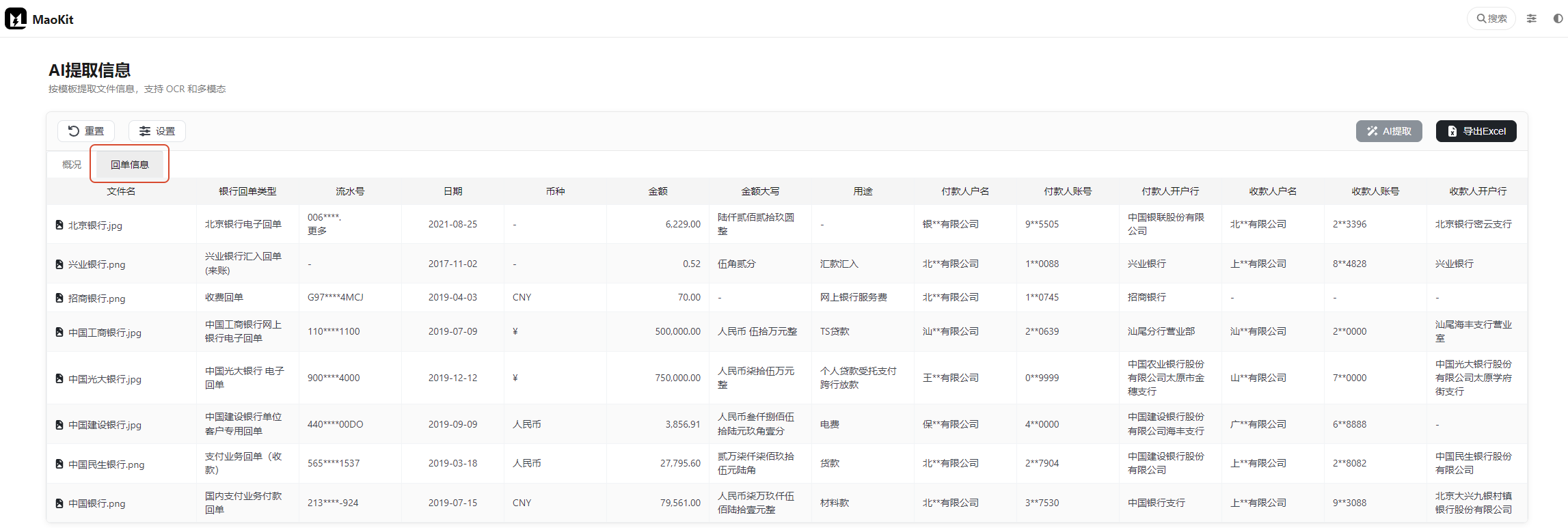
Task: Click the 收款人账号 column header
Action: pyautogui.click(x=1375, y=191)
